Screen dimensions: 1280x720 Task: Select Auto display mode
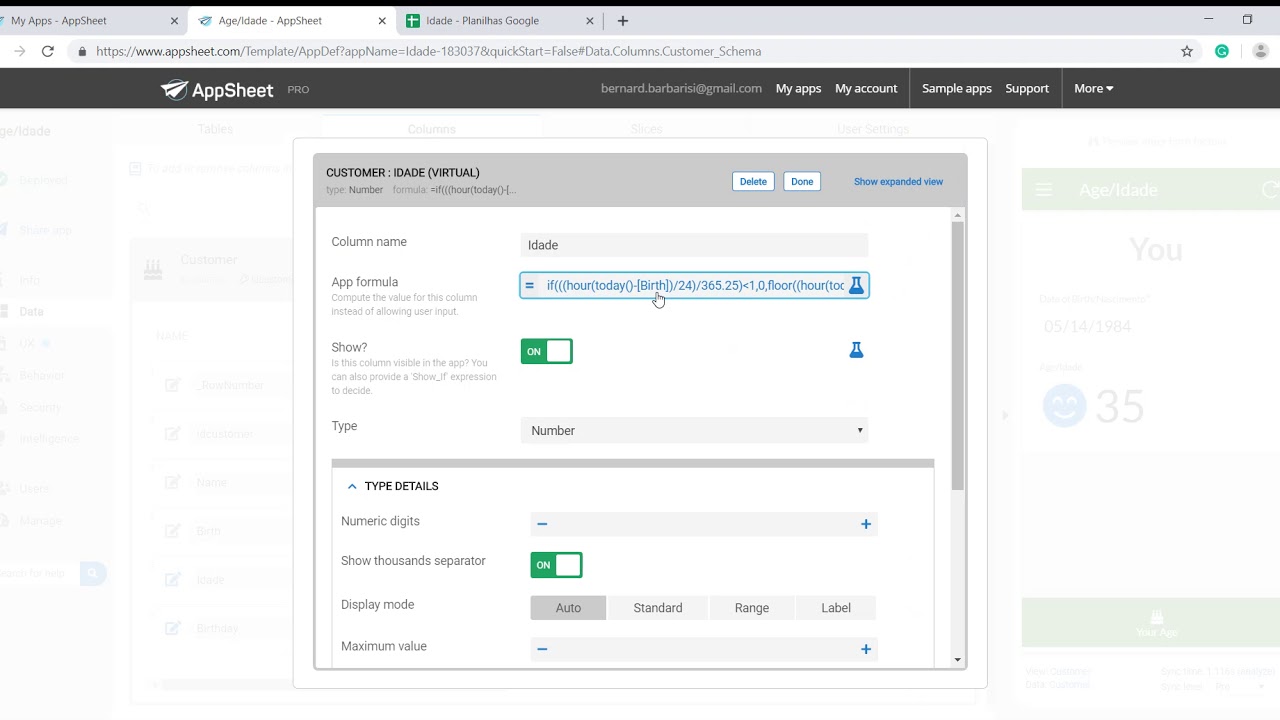(568, 608)
